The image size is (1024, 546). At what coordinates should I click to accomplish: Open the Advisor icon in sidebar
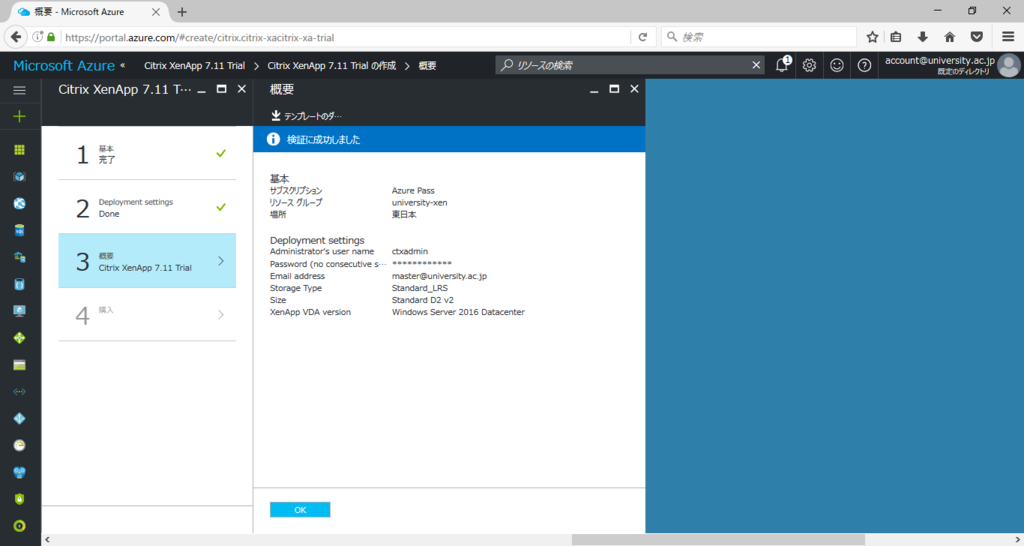coord(20,472)
